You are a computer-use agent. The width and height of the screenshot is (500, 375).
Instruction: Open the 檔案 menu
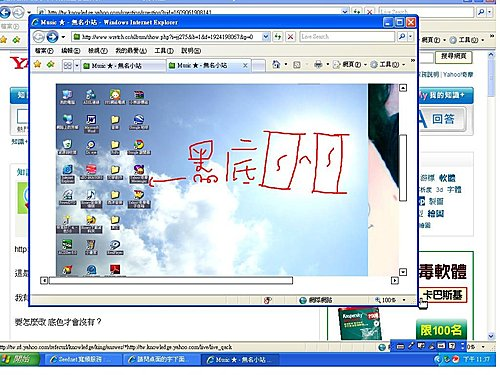(44, 51)
